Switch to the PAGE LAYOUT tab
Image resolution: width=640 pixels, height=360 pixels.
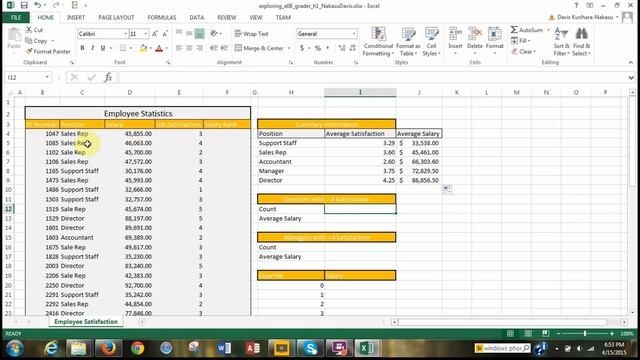click(116, 18)
